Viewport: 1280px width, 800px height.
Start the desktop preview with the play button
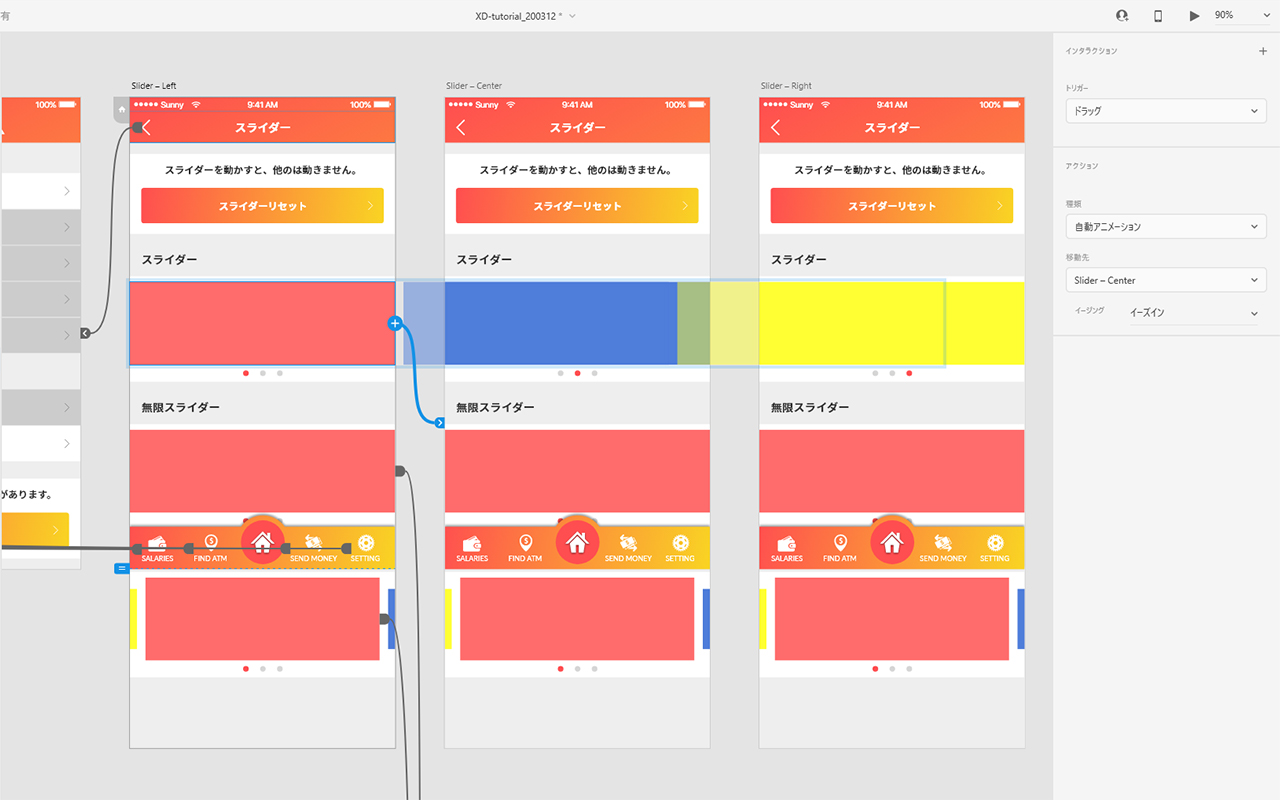coord(1194,16)
